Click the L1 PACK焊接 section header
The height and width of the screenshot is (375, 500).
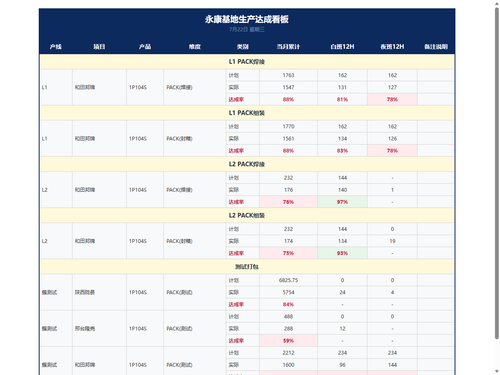tap(247, 62)
